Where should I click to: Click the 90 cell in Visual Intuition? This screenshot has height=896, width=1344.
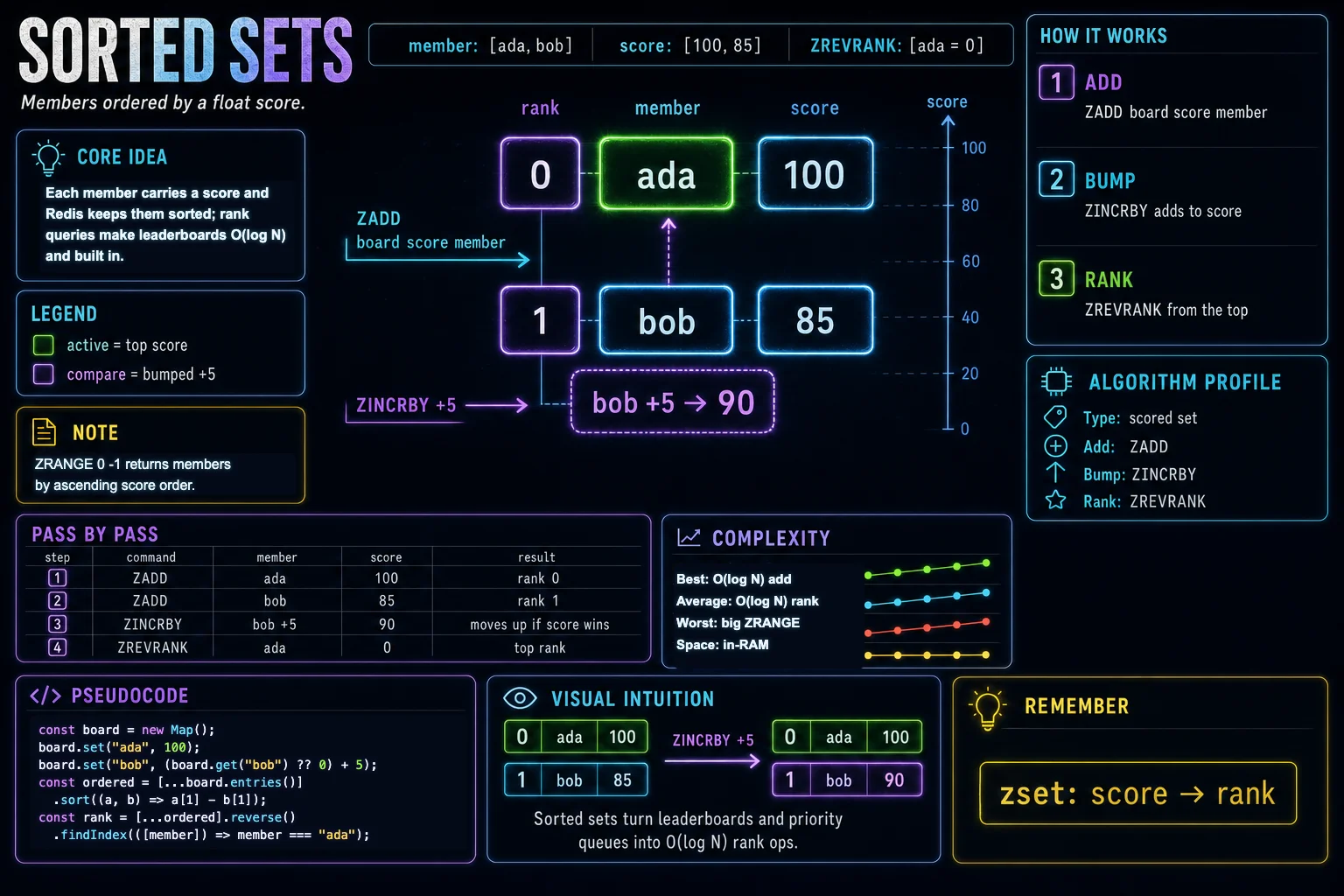pyautogui.click(x=894, y=780)
